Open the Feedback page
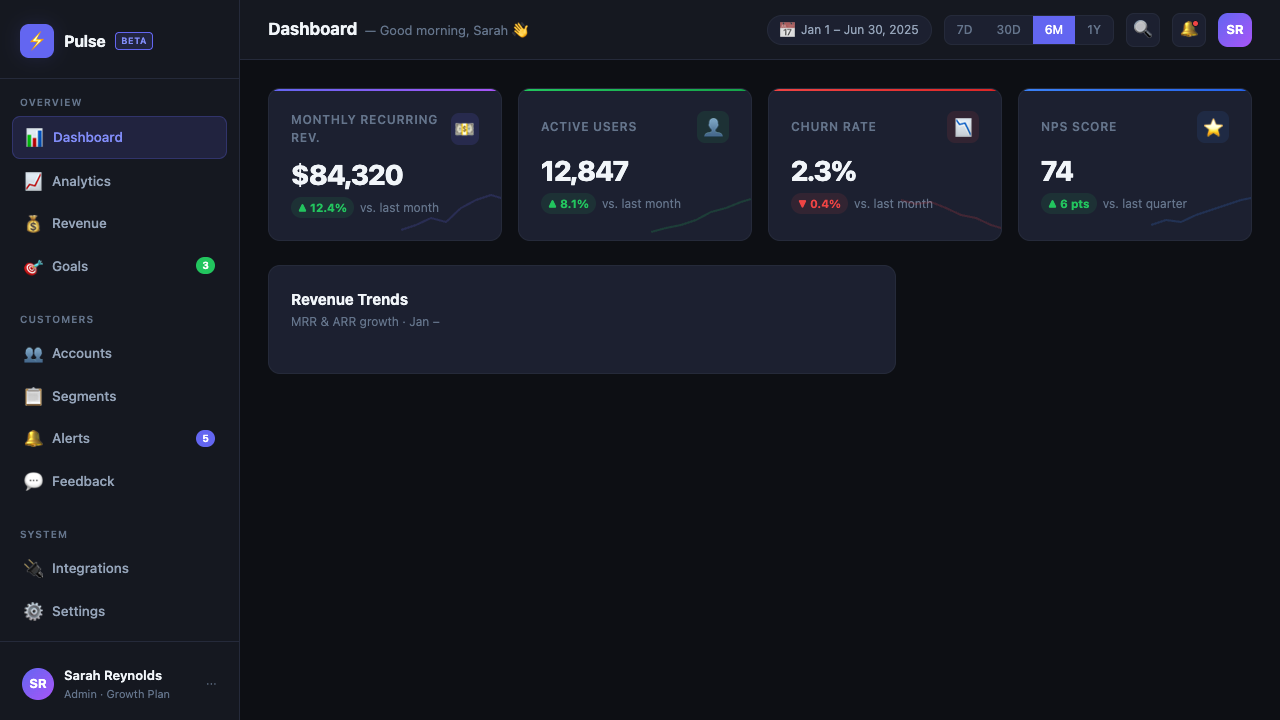The image size is (1280, 720). click(119, 481)
